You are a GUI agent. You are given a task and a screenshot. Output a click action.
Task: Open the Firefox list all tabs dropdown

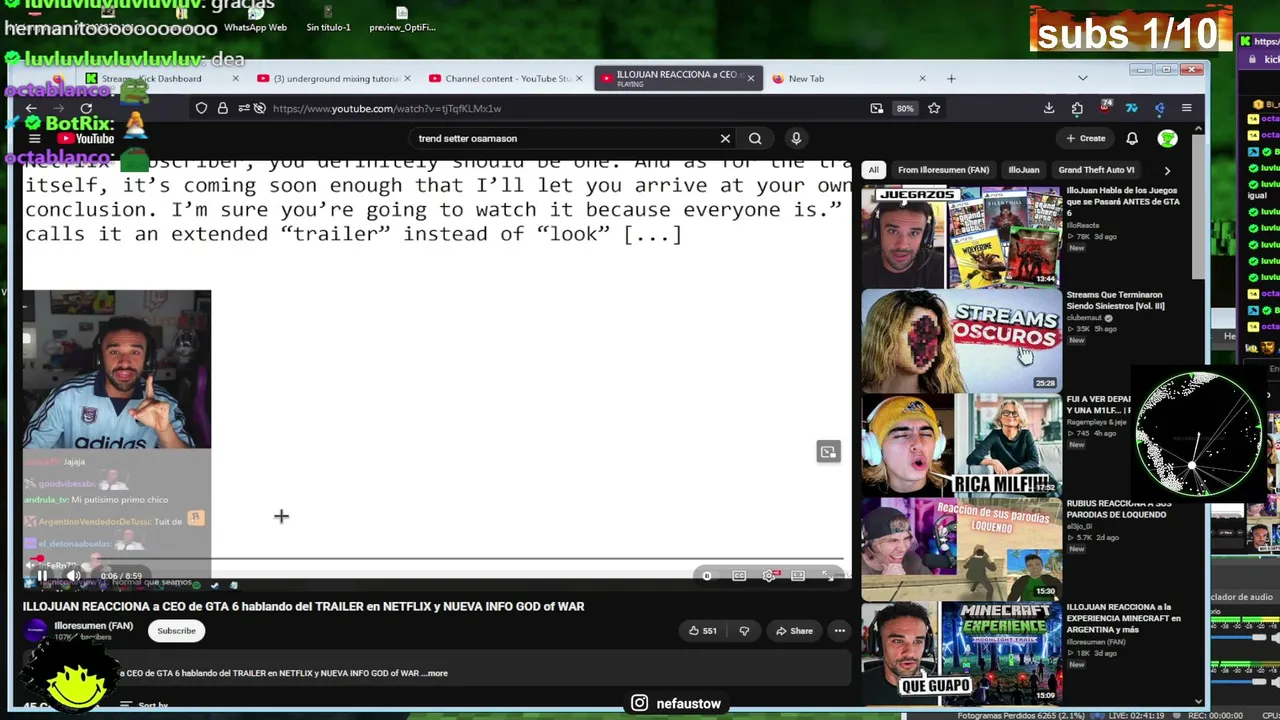pyautogui.click(x=1082, y=78)
